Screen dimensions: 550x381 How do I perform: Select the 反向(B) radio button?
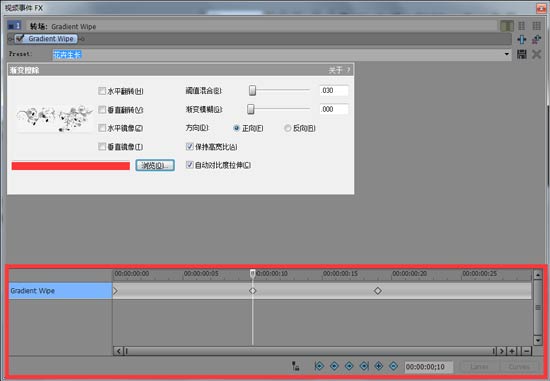click(287, 128)
